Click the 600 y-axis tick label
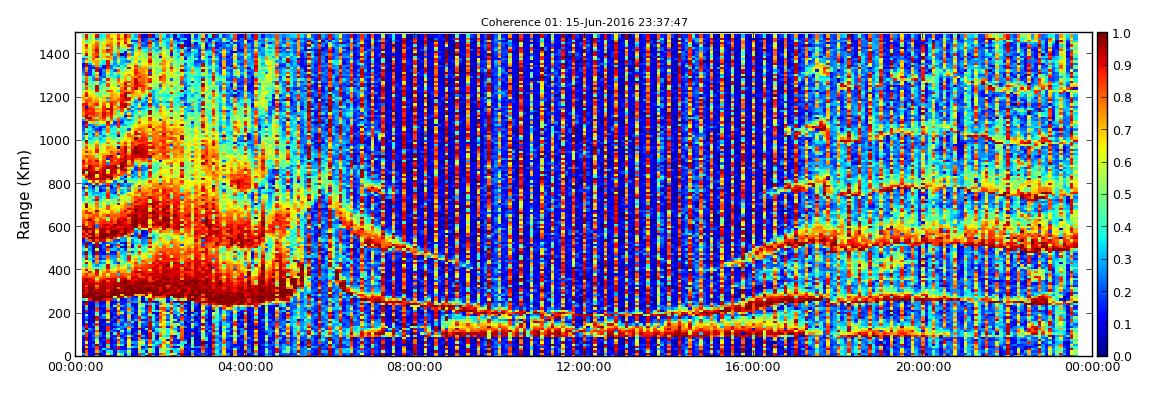The height and width of the screenshot is (407, 1150). click(x=60, y=227)
